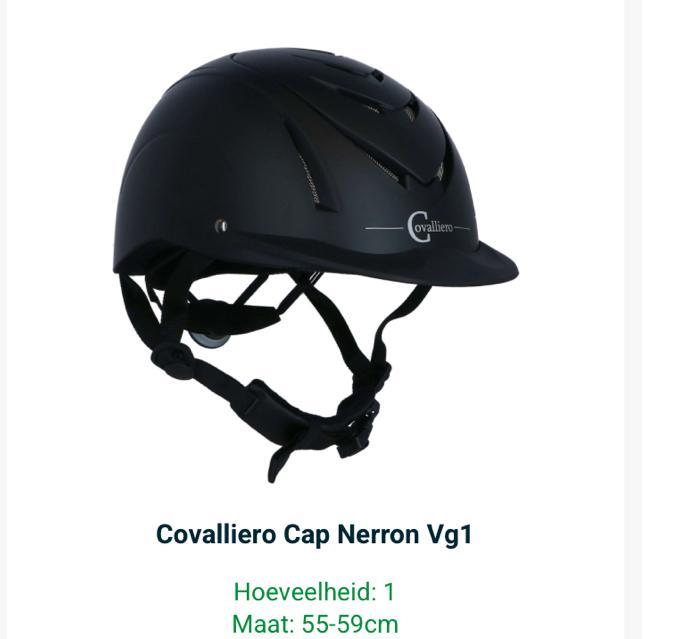Click the loose chin strap end

pyautogui.click(x=283, y=459)
